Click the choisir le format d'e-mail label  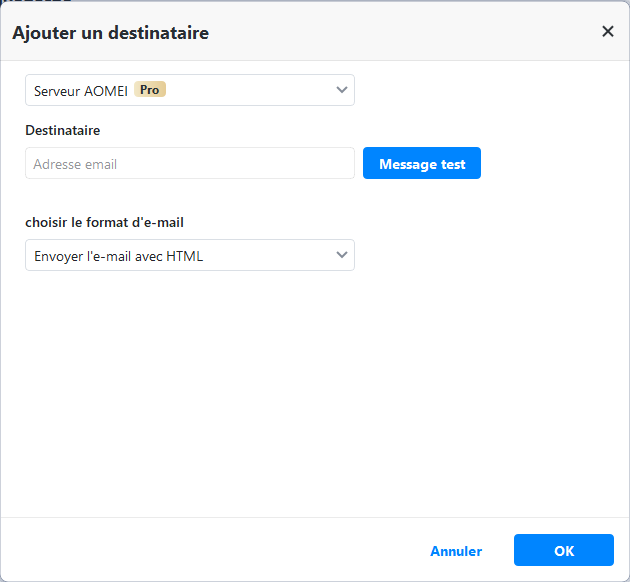(x=104, y=222)
